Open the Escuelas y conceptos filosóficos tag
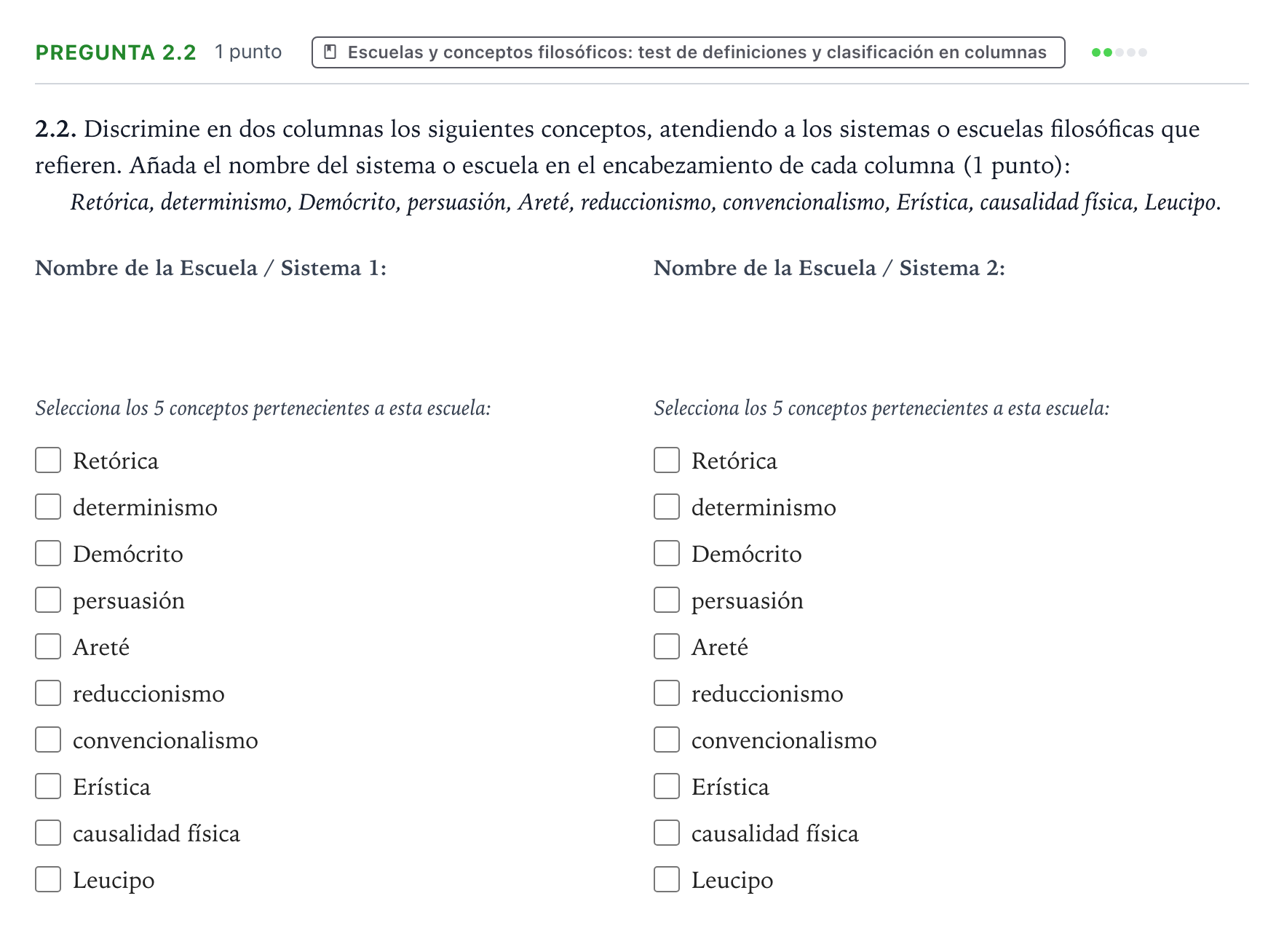Screen dimensions: 1284x952 point(688,52)
